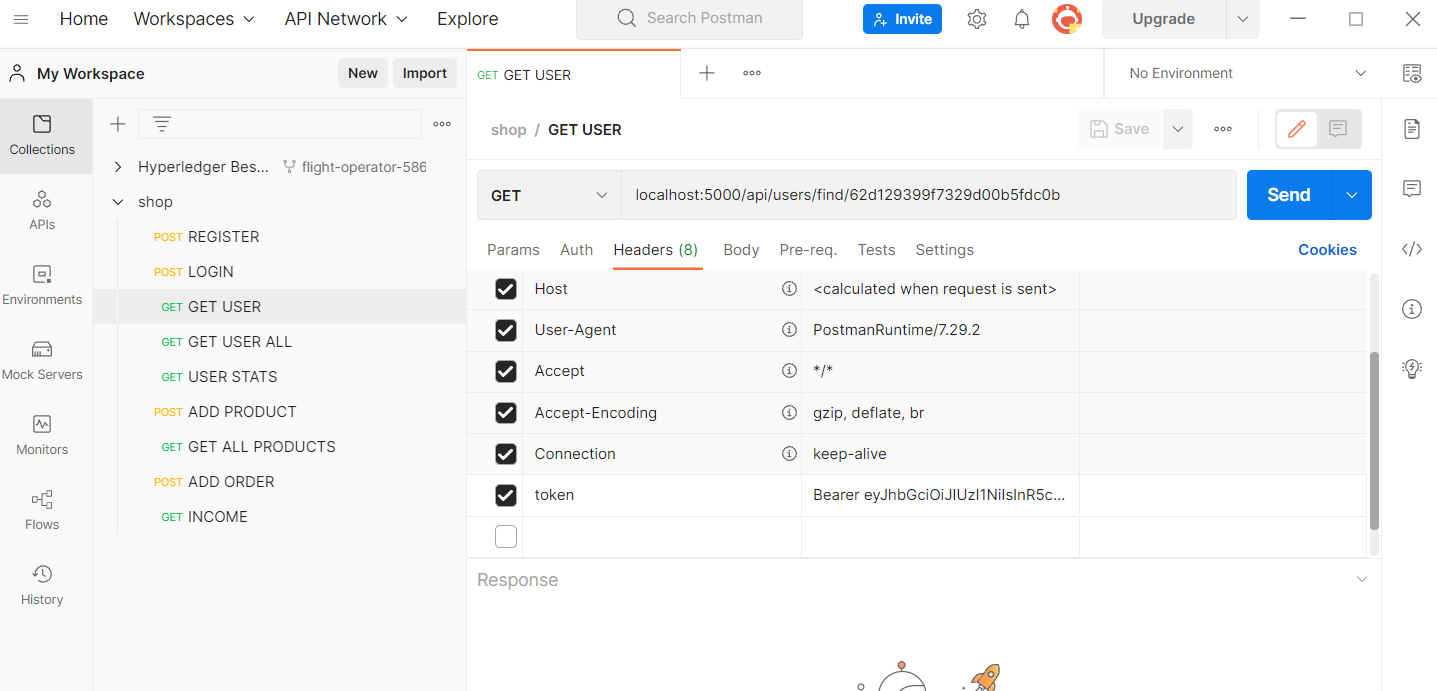The height and width of the screenshot is (691, 1437).
Task: Open the API Network dropdown
Action: [x=346, y=19]
